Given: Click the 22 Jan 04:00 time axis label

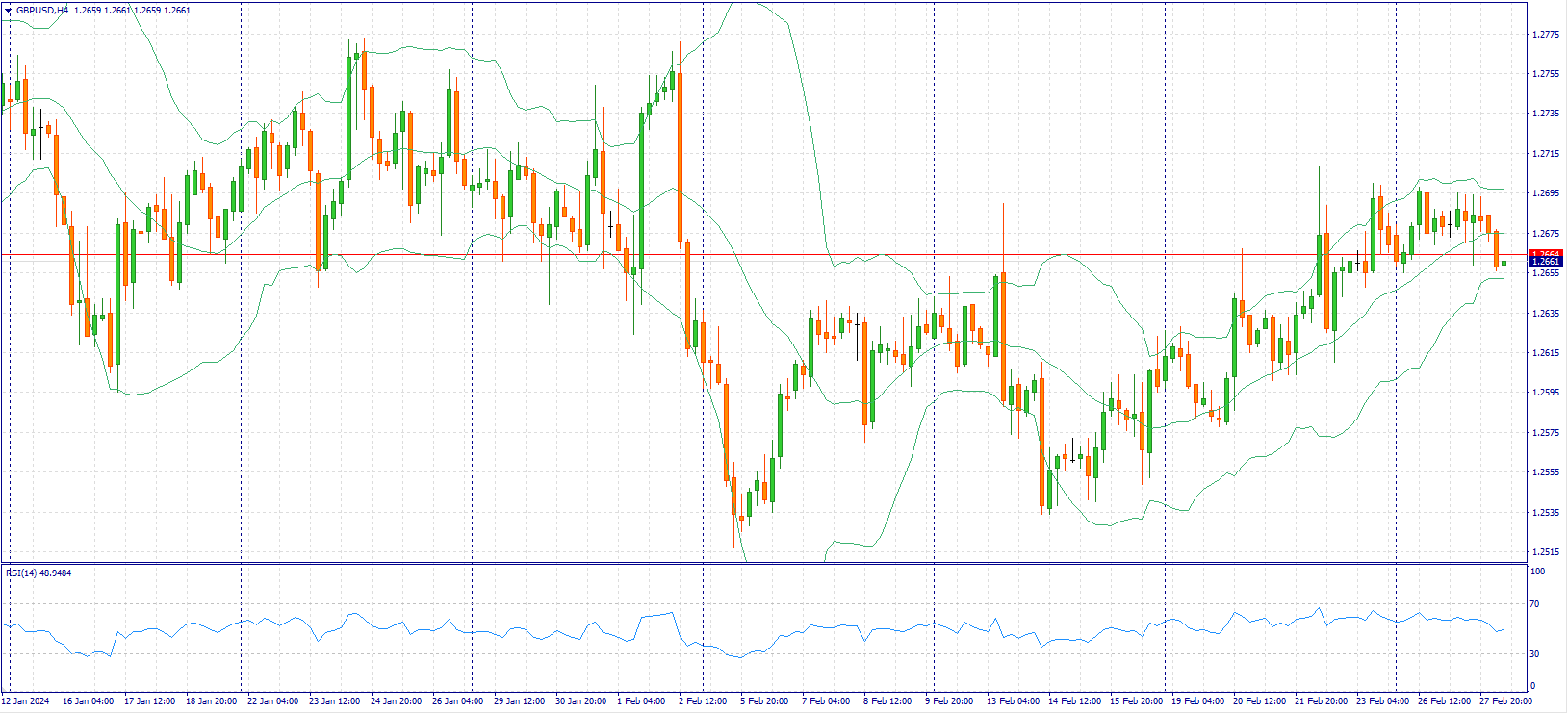Looking at the screenshot, I should click(272, 701).
